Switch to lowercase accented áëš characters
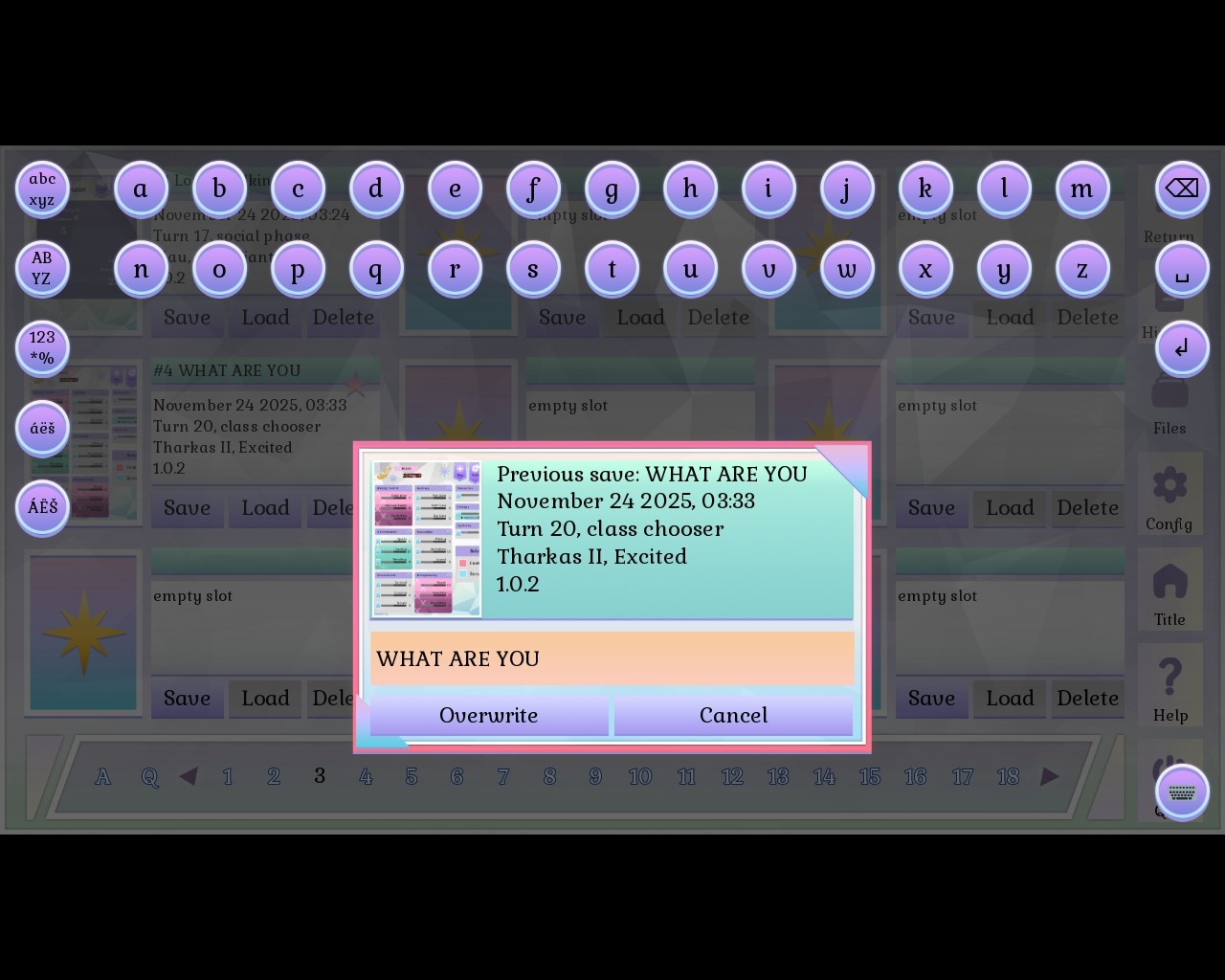The height and width of the screenshot is (980, 1225). coord(42,428)
